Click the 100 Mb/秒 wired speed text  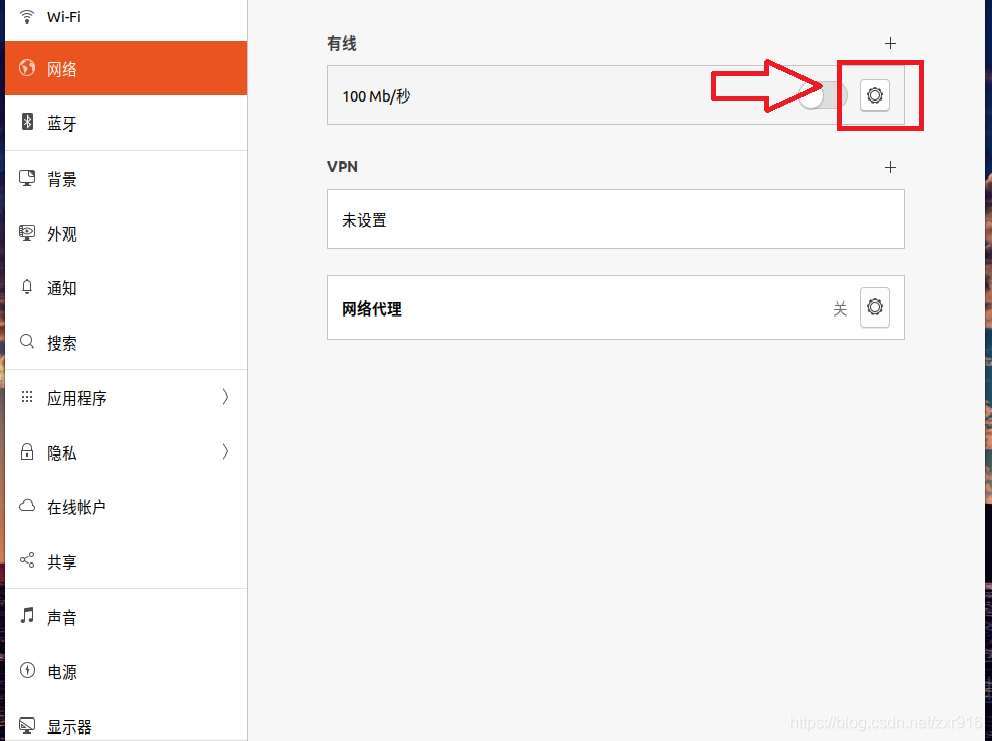[376, 96]
